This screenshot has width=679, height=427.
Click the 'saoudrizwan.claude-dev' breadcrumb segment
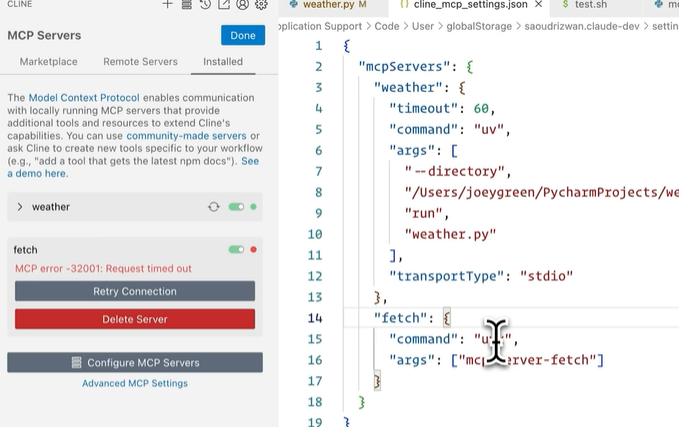[582, 26]
